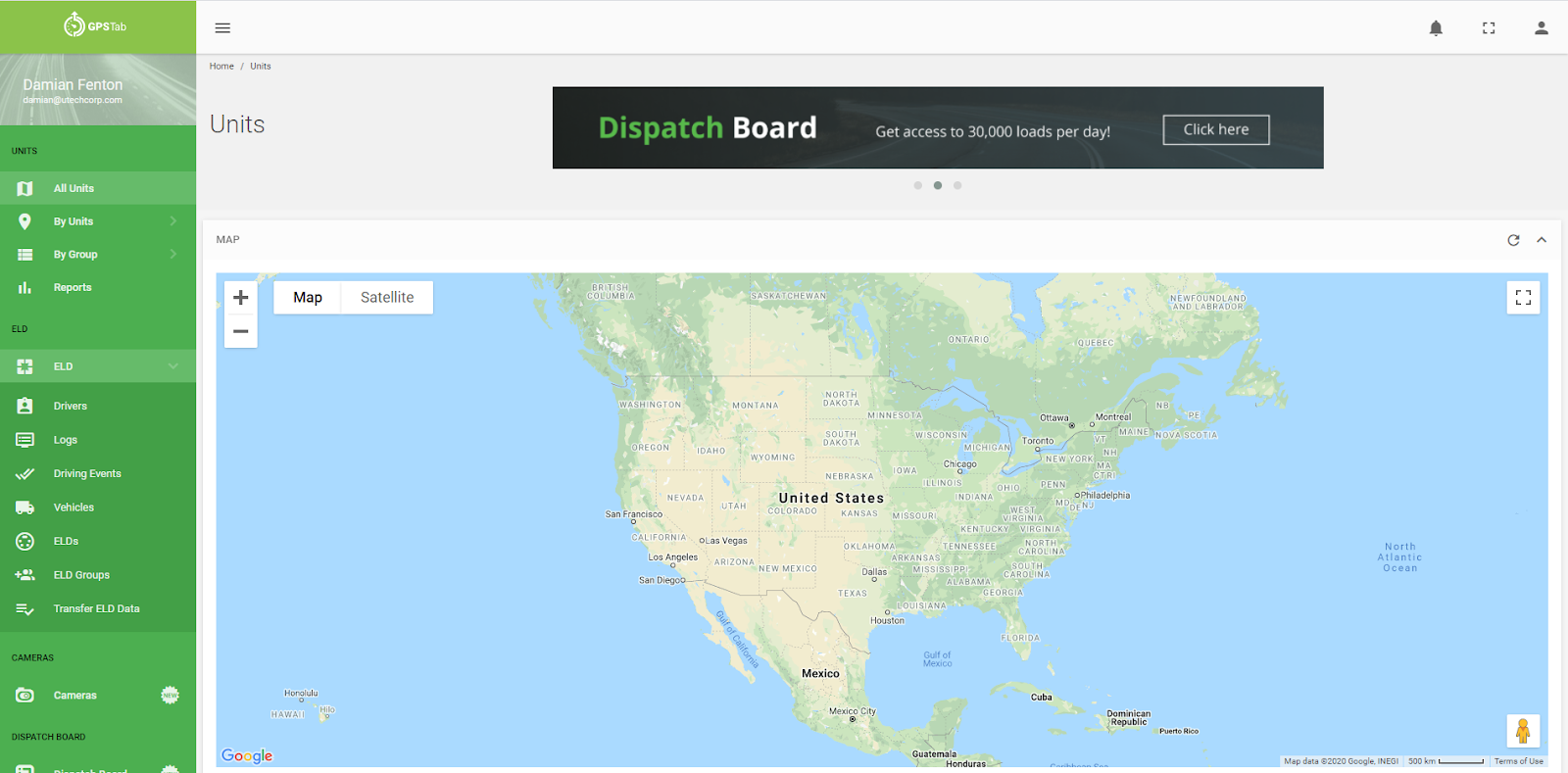Click the ELD section icon
Image resolution: width=1568 pixels, height=773 pixels.
pos(25,366)
